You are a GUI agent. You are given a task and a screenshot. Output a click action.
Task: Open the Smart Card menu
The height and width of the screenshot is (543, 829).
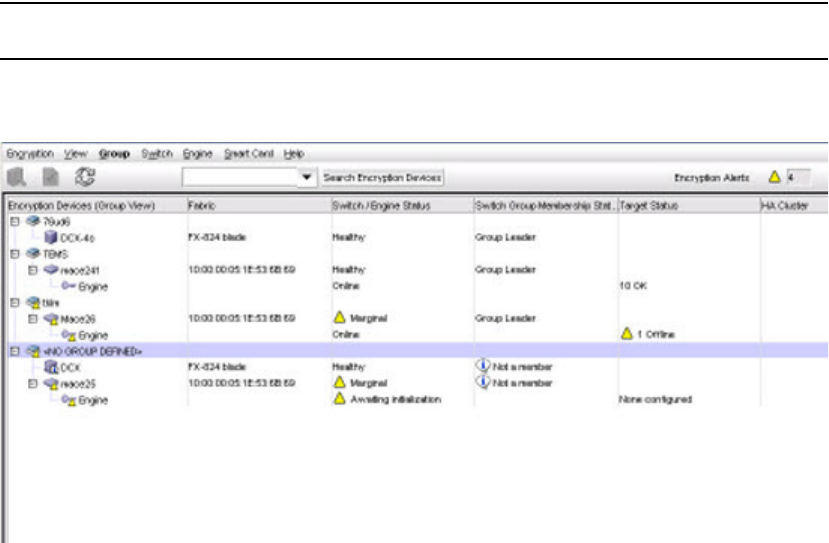(x=242, y=154)
